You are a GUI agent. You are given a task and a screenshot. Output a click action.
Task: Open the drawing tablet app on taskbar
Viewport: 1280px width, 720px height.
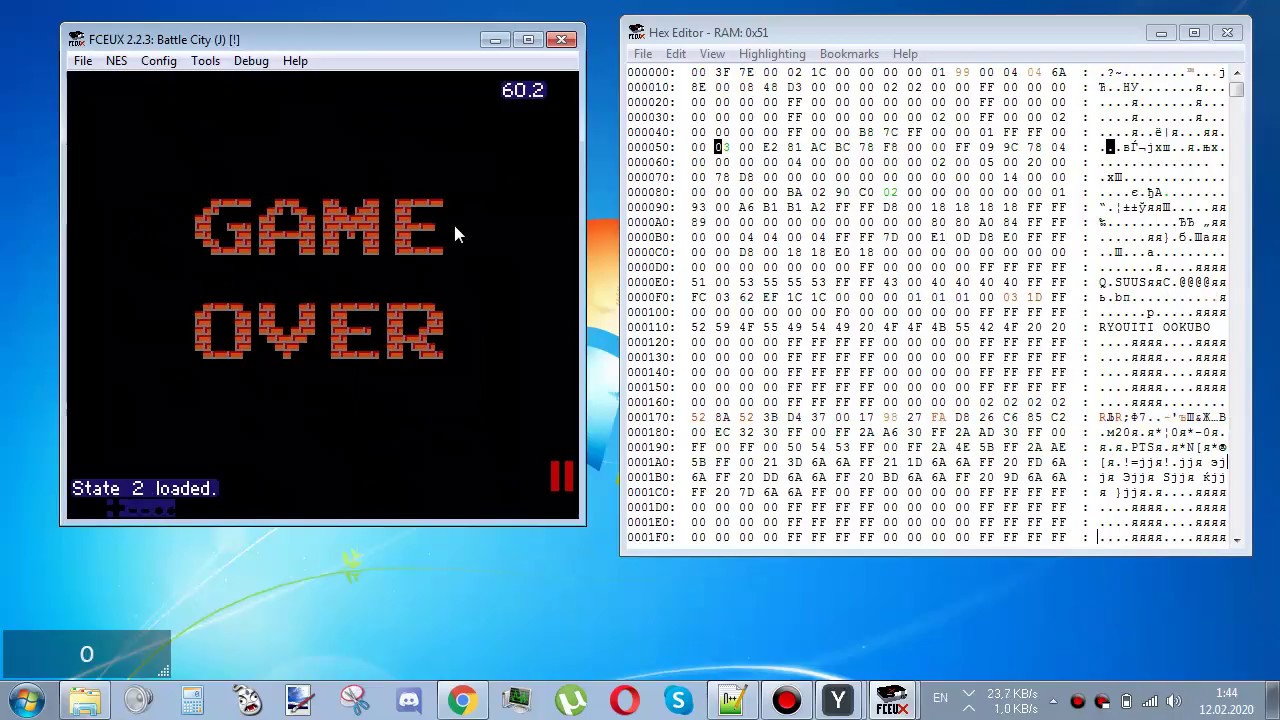[x=300, y=700]
